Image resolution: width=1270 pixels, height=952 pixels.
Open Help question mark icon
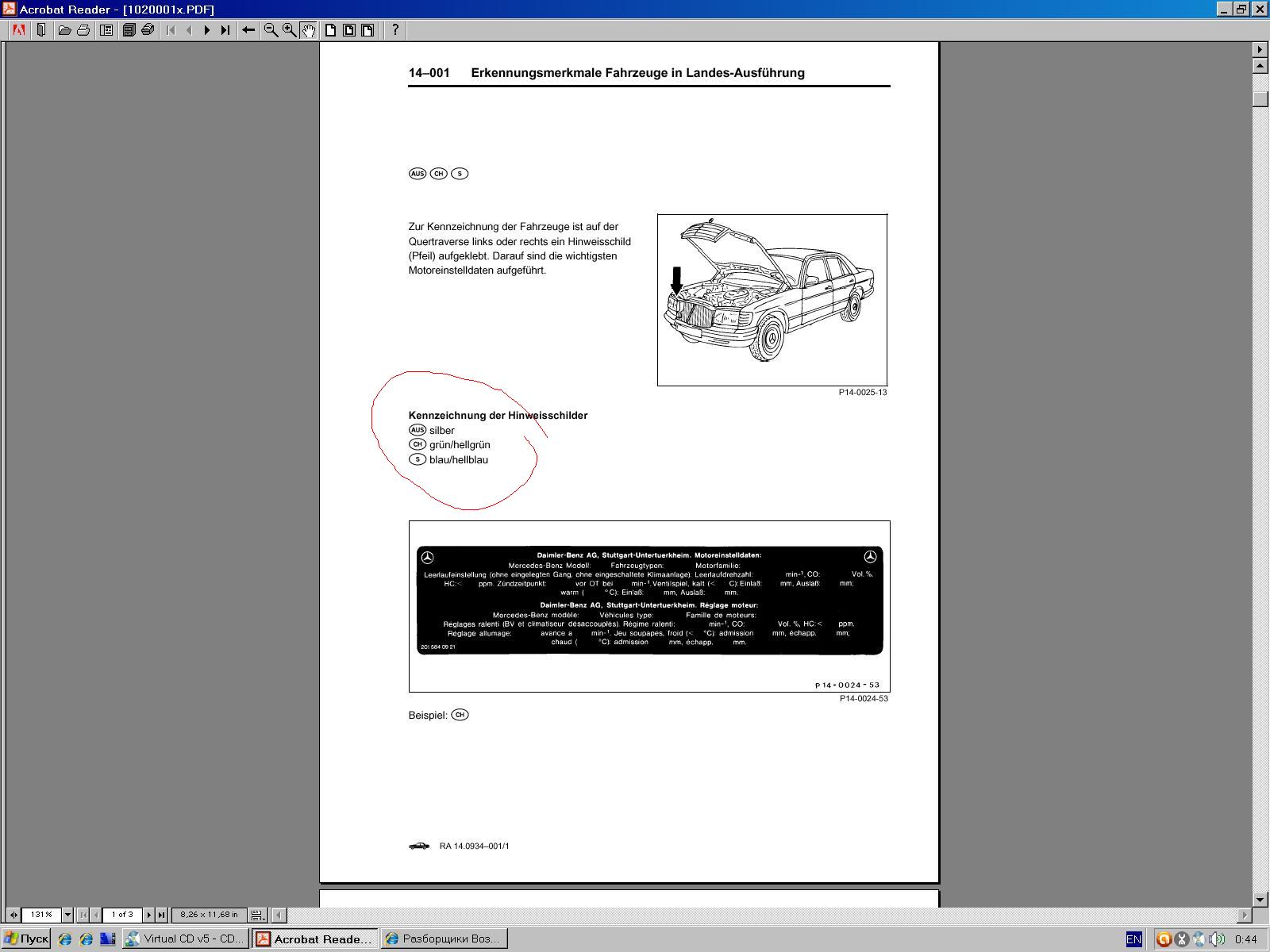point(394,30)
